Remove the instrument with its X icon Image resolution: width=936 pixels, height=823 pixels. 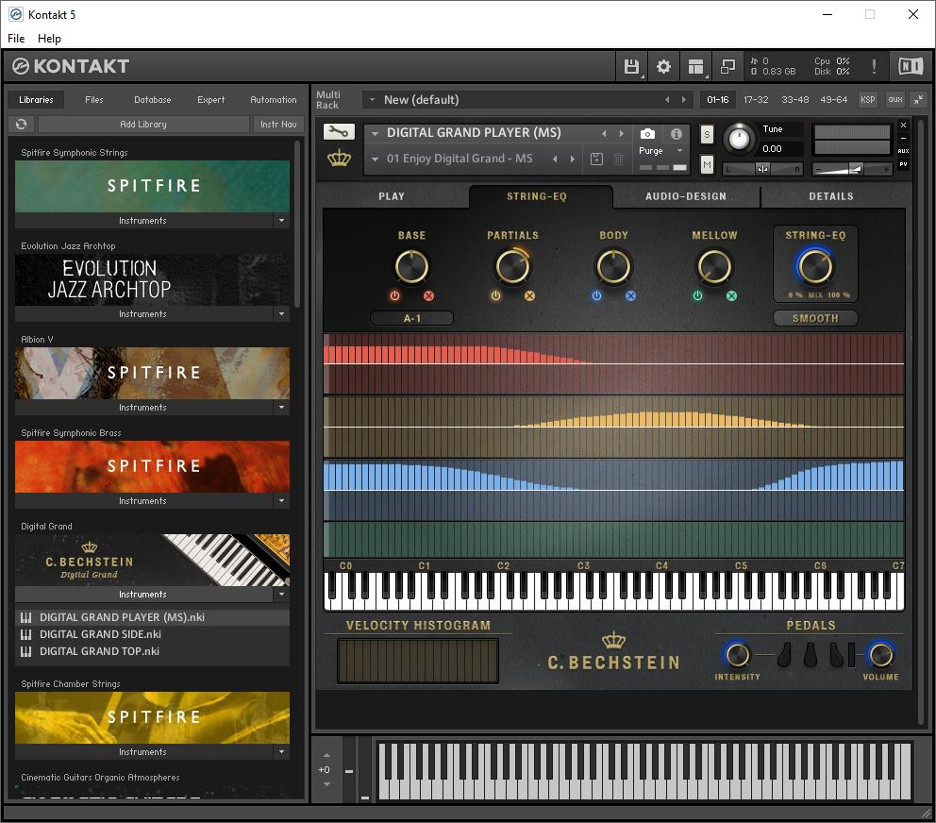(903, 125)
